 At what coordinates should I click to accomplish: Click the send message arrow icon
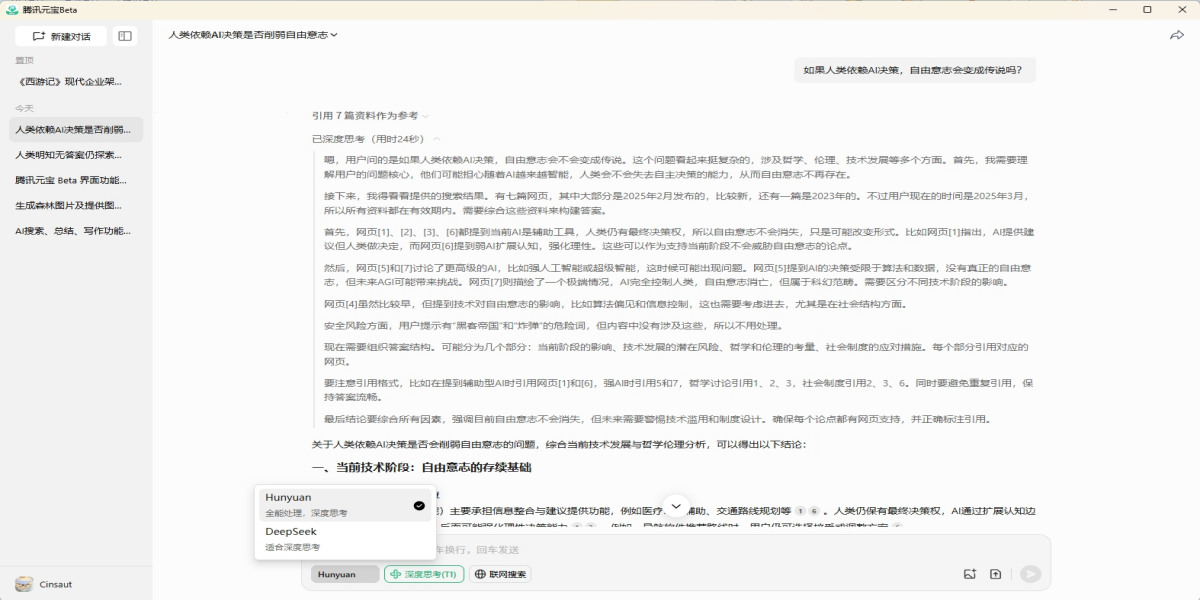click(x=1030, y=574)
